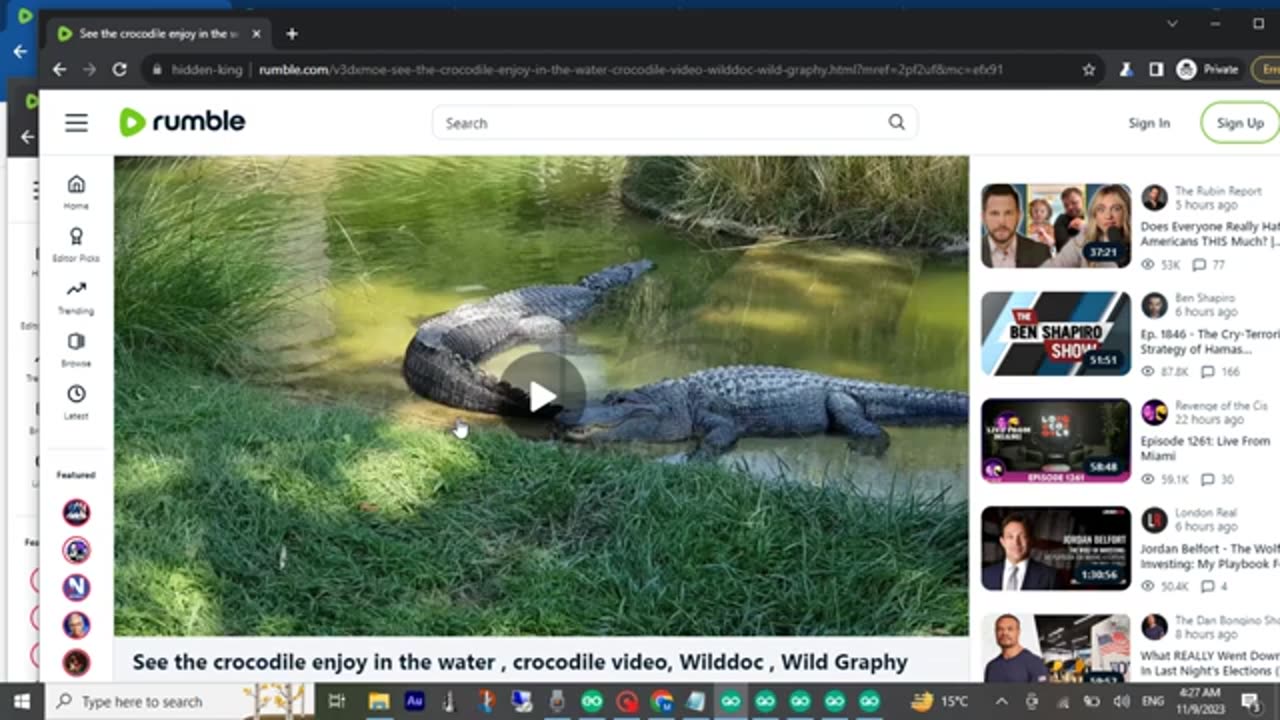Close the crocodile video tab
Viewport: 1280px width, 720px height.
(256, 33)
